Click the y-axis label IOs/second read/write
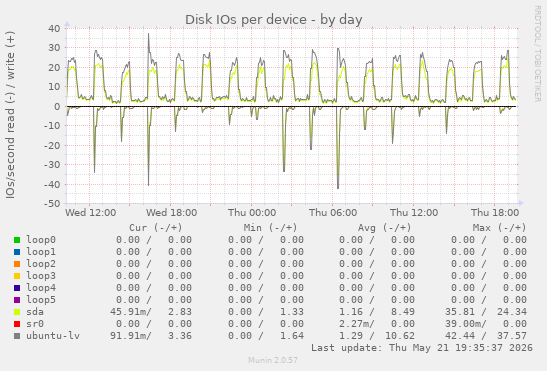This screenshot has width=547, height=371. pyautogui.click(x=10, y=115)
